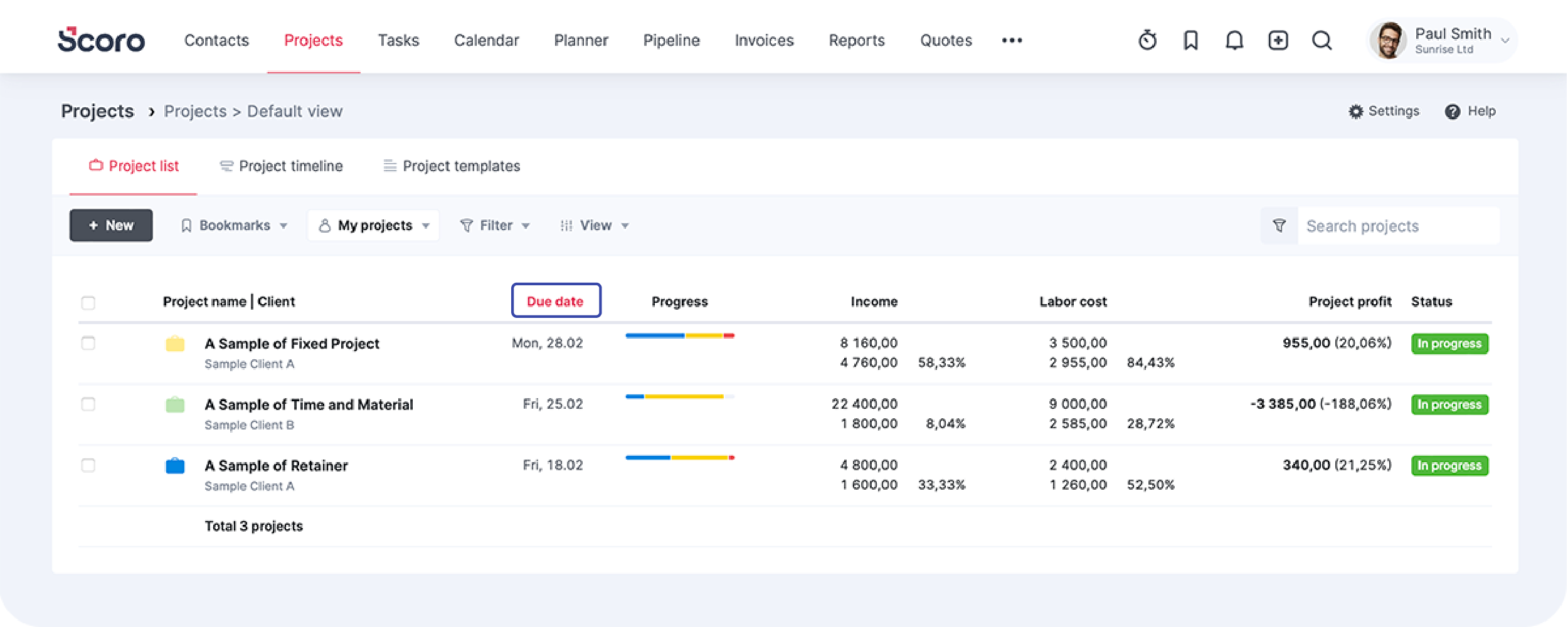Image resolution: width=1568 pixels, height=627 pixels.
Task: Click progress bar of Retainer
Action: tap(680, 458)
